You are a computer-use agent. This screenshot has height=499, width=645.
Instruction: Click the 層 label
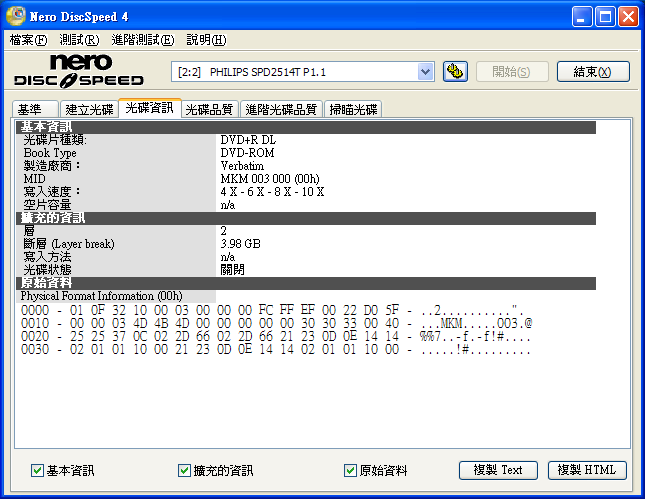pyautogui.click(x=29, y=231)
